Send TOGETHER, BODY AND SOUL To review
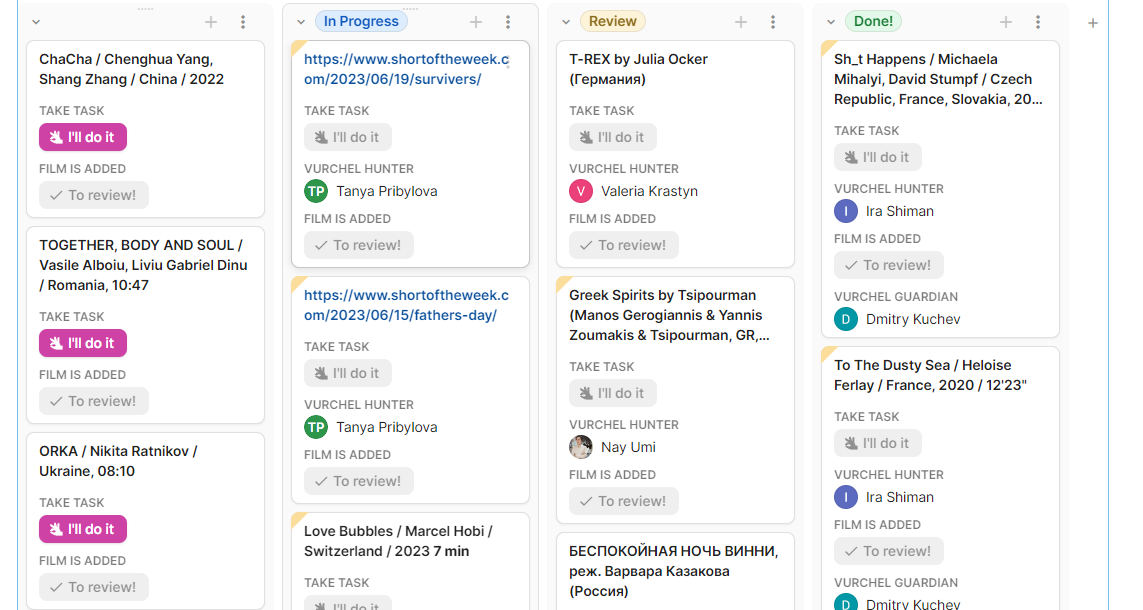 [94, 402]
